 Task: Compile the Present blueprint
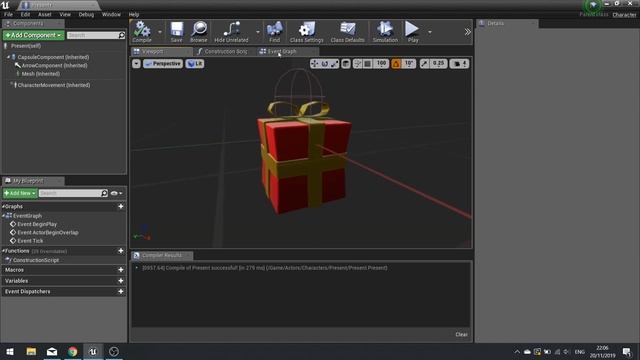pos(142,31)
